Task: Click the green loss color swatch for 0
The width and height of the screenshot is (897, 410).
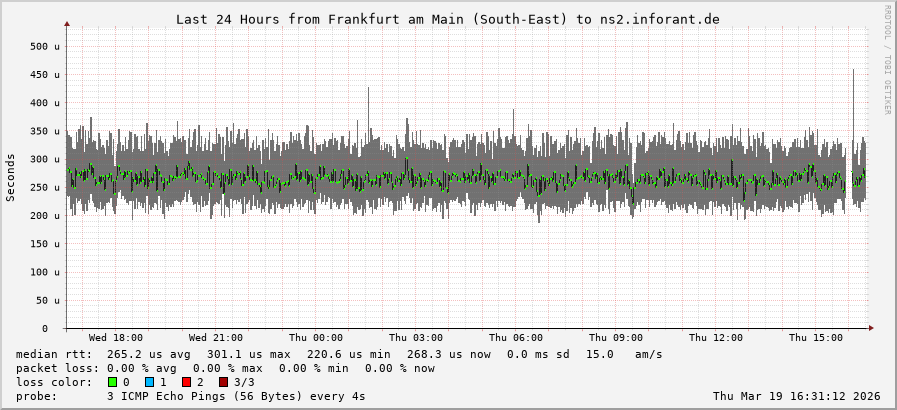Action: point(113,382)
